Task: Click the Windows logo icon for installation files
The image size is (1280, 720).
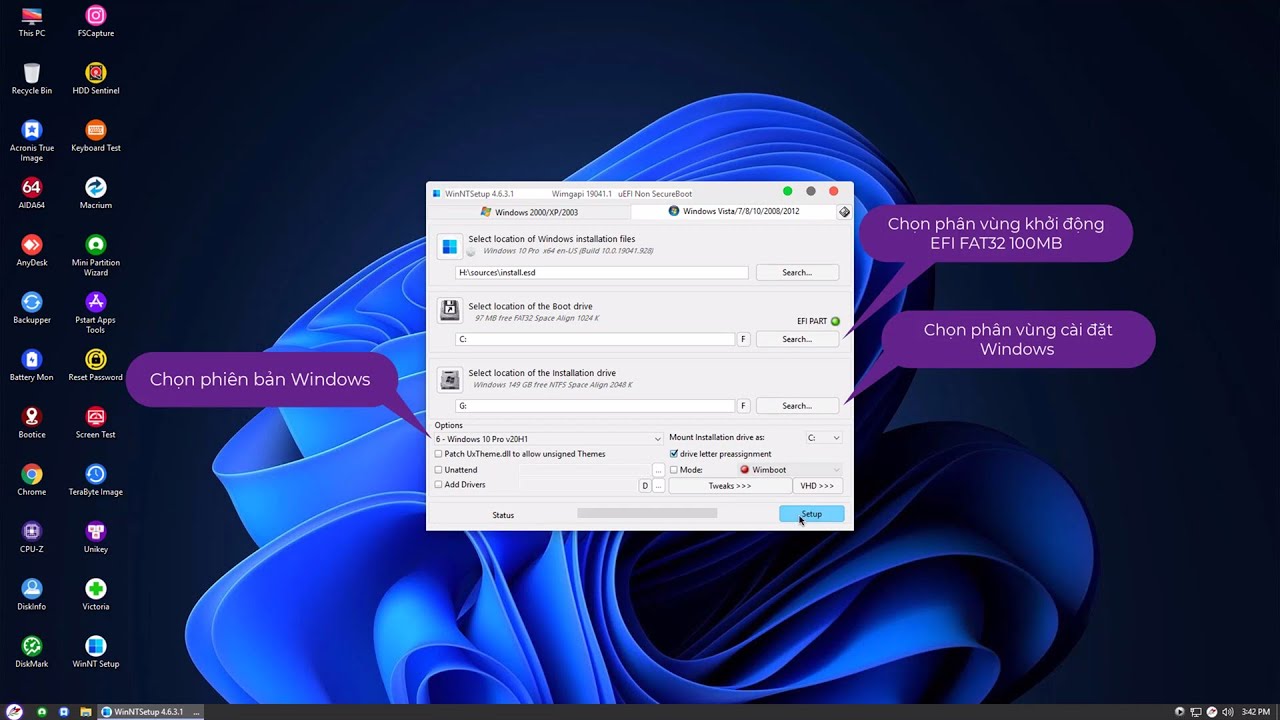Action: pos(450,245)
